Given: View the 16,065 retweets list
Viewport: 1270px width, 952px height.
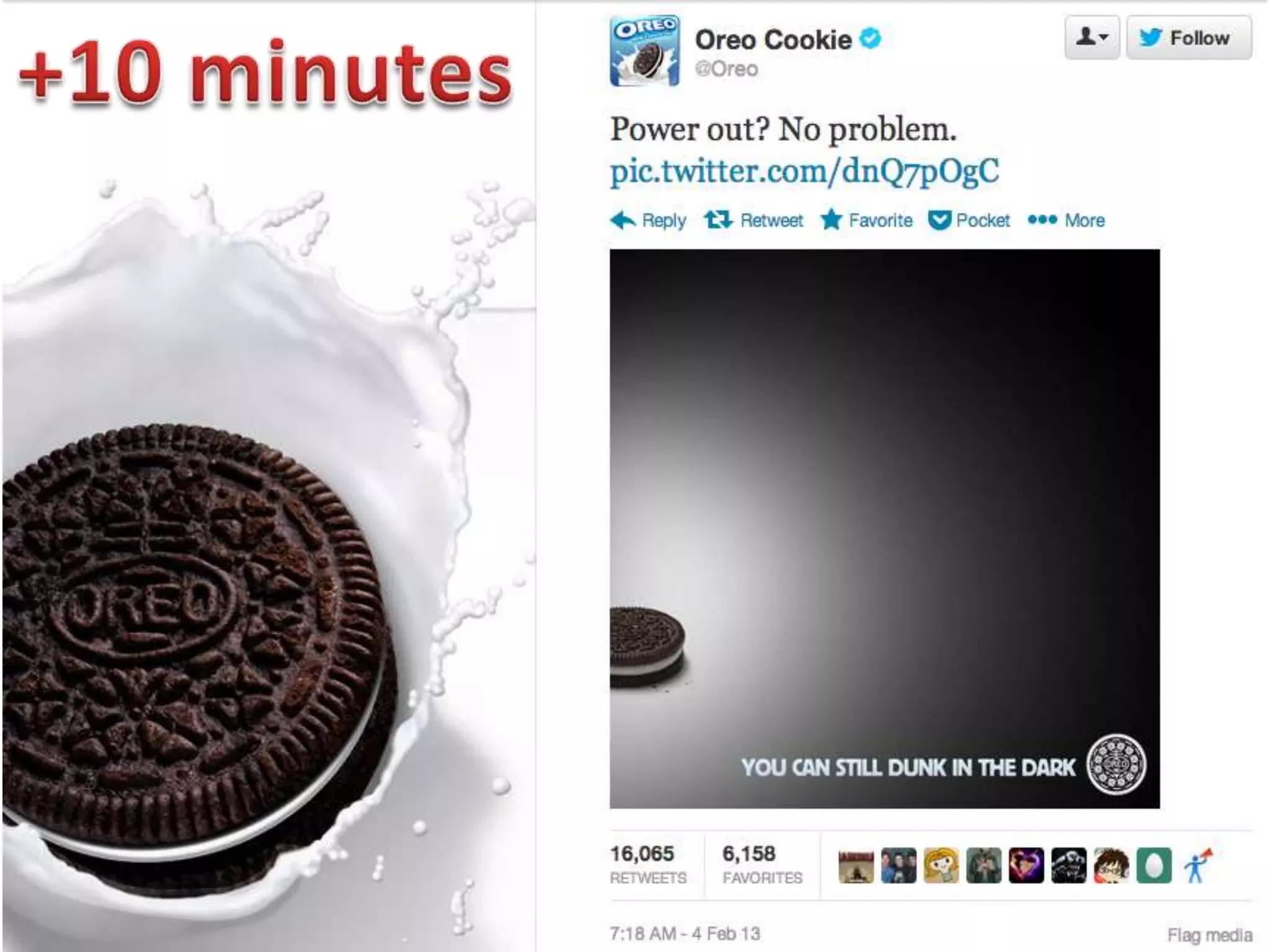Looking at the screenshot, I should click(x=648, y=864).
